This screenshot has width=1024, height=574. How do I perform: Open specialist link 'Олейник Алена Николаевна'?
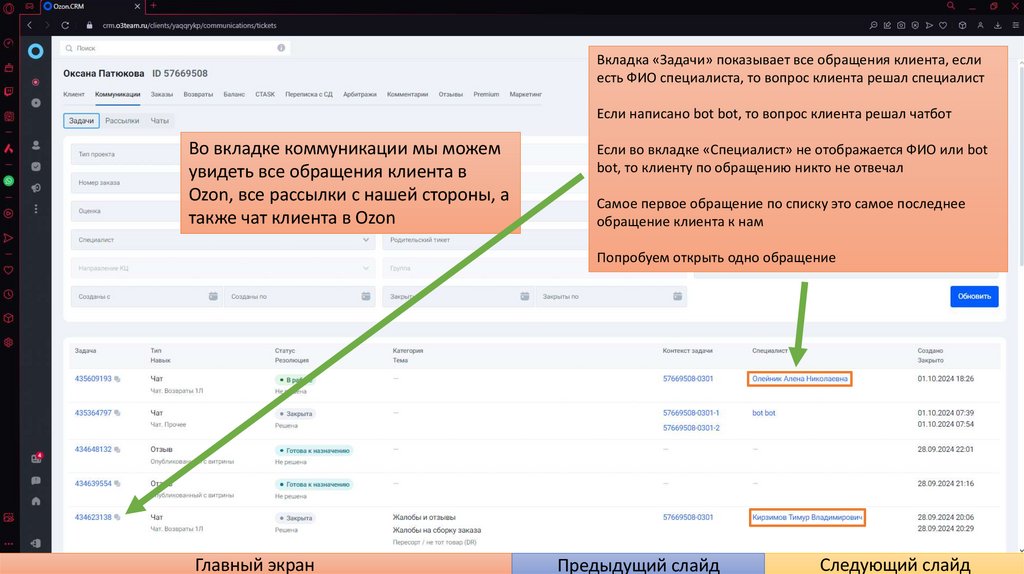pyautogui.click(x=799, y=379)
